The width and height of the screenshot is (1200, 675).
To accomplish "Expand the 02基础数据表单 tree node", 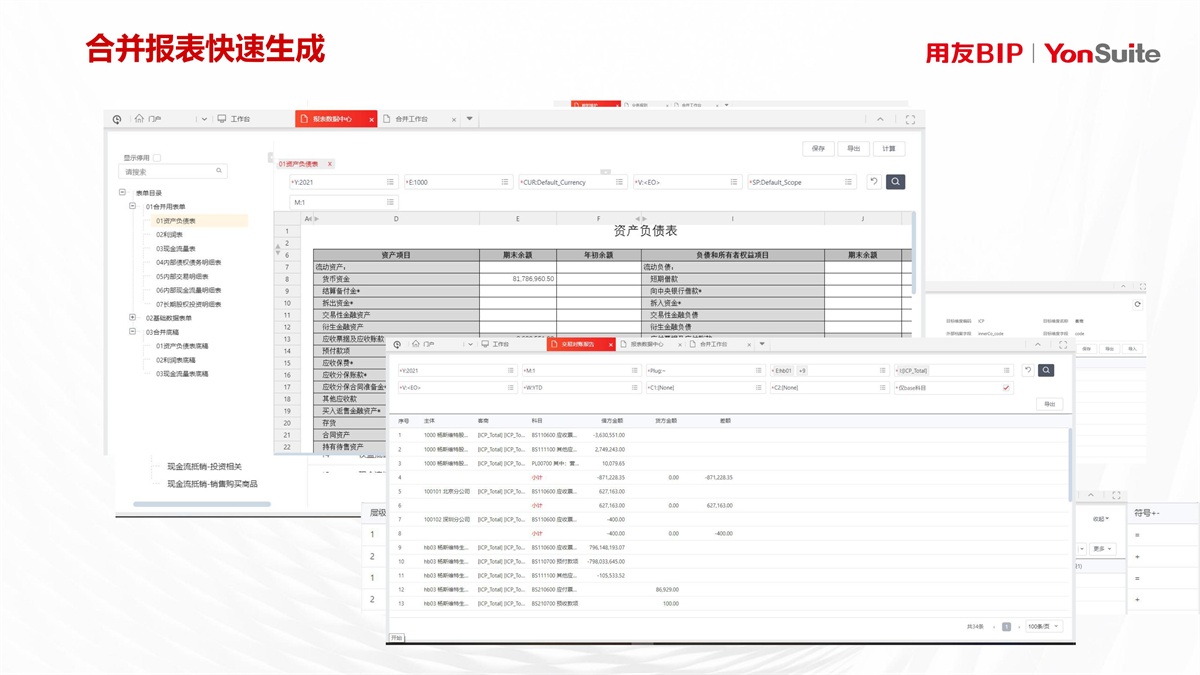I will (x=132, y=318).
